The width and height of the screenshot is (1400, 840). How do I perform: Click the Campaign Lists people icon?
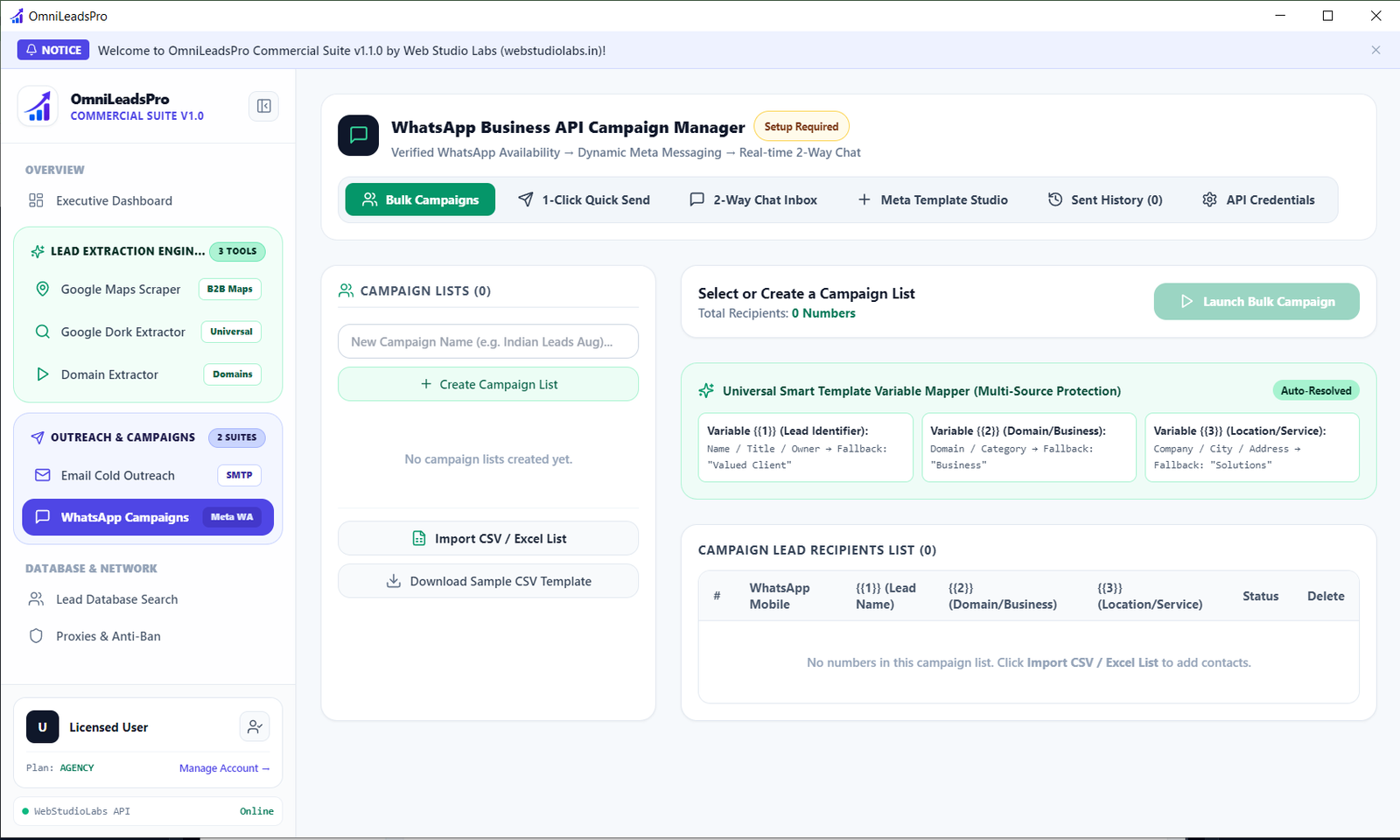click(346, 290)
